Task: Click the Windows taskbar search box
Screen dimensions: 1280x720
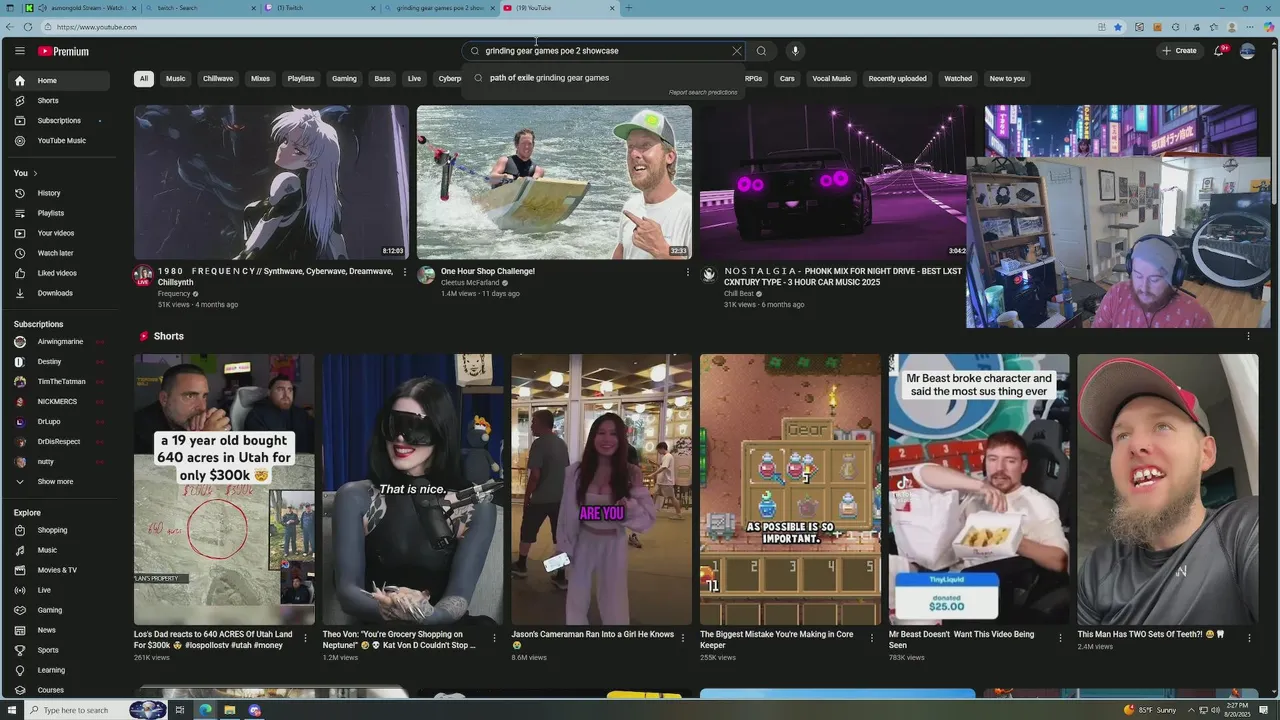Action: click(x=75, y=710)
